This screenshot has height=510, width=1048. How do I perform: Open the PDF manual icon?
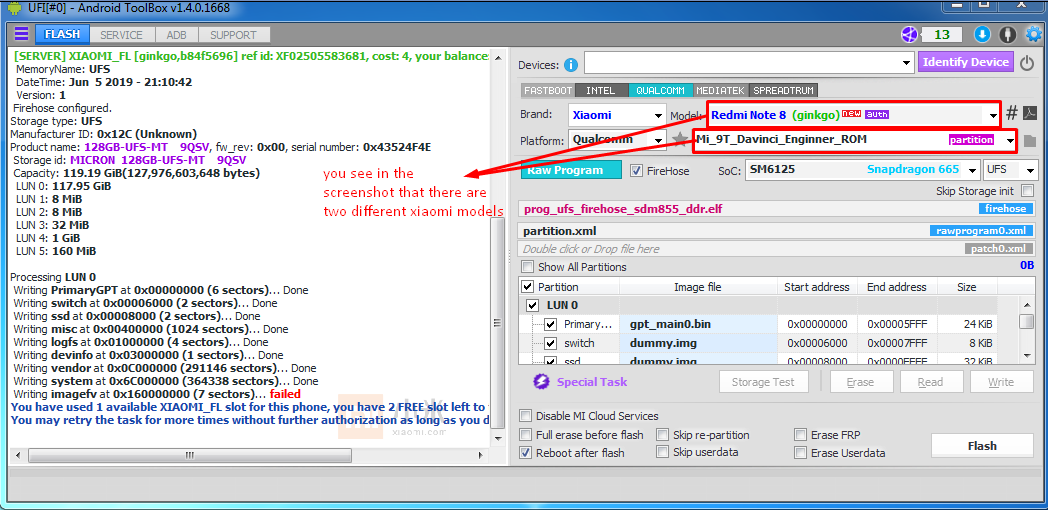(1029, 112)
